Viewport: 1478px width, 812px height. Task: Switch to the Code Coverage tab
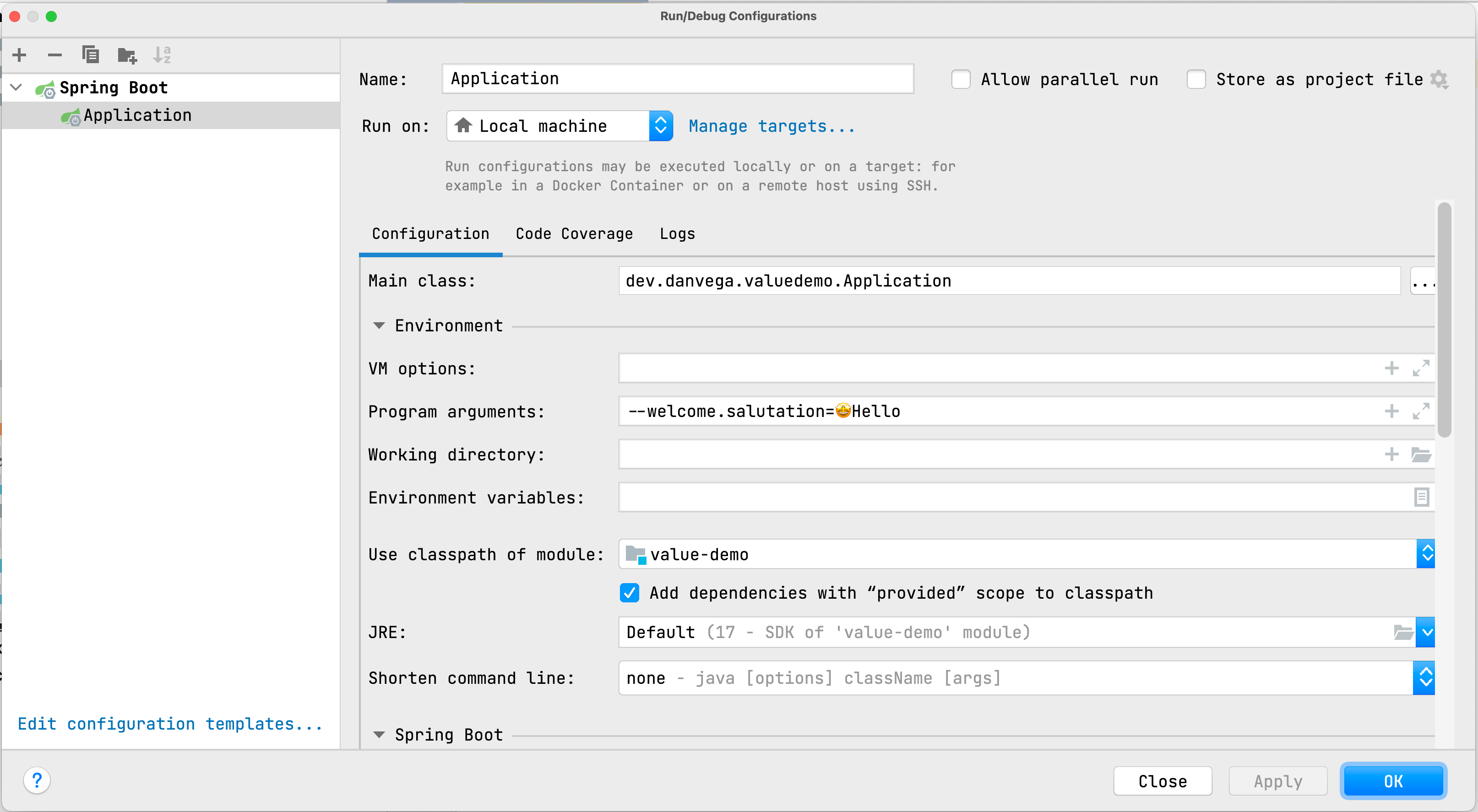click(x=574, y=234)
